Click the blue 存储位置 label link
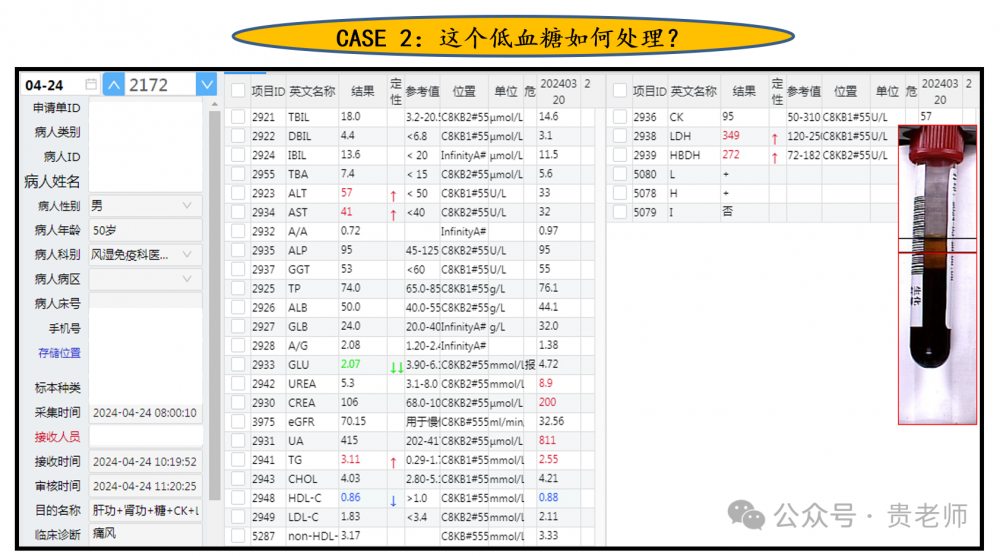The image size is (1000, 556). coord(59,353)
